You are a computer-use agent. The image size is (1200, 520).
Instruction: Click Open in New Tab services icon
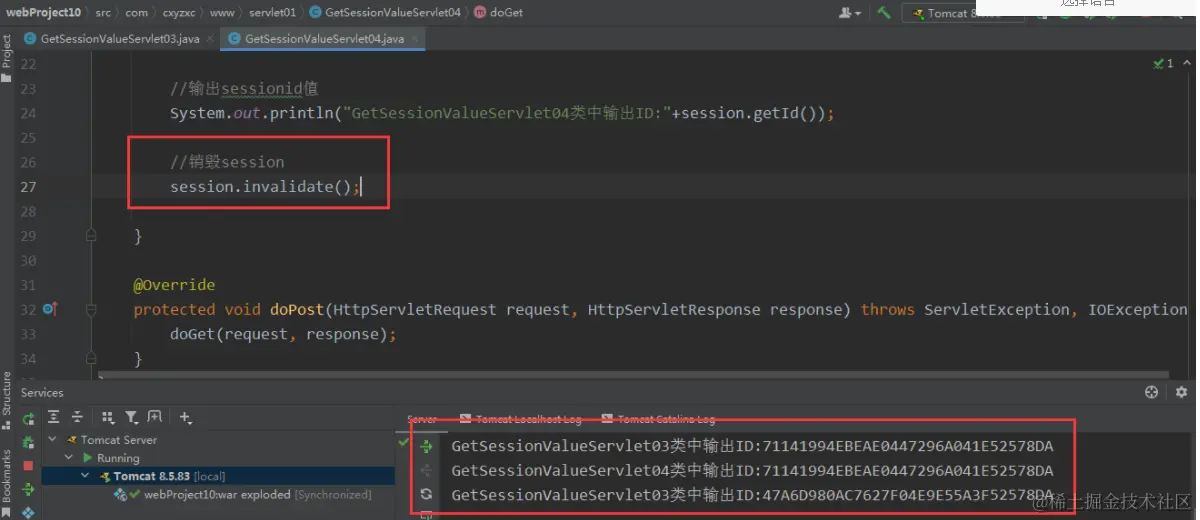click(155, 417)
